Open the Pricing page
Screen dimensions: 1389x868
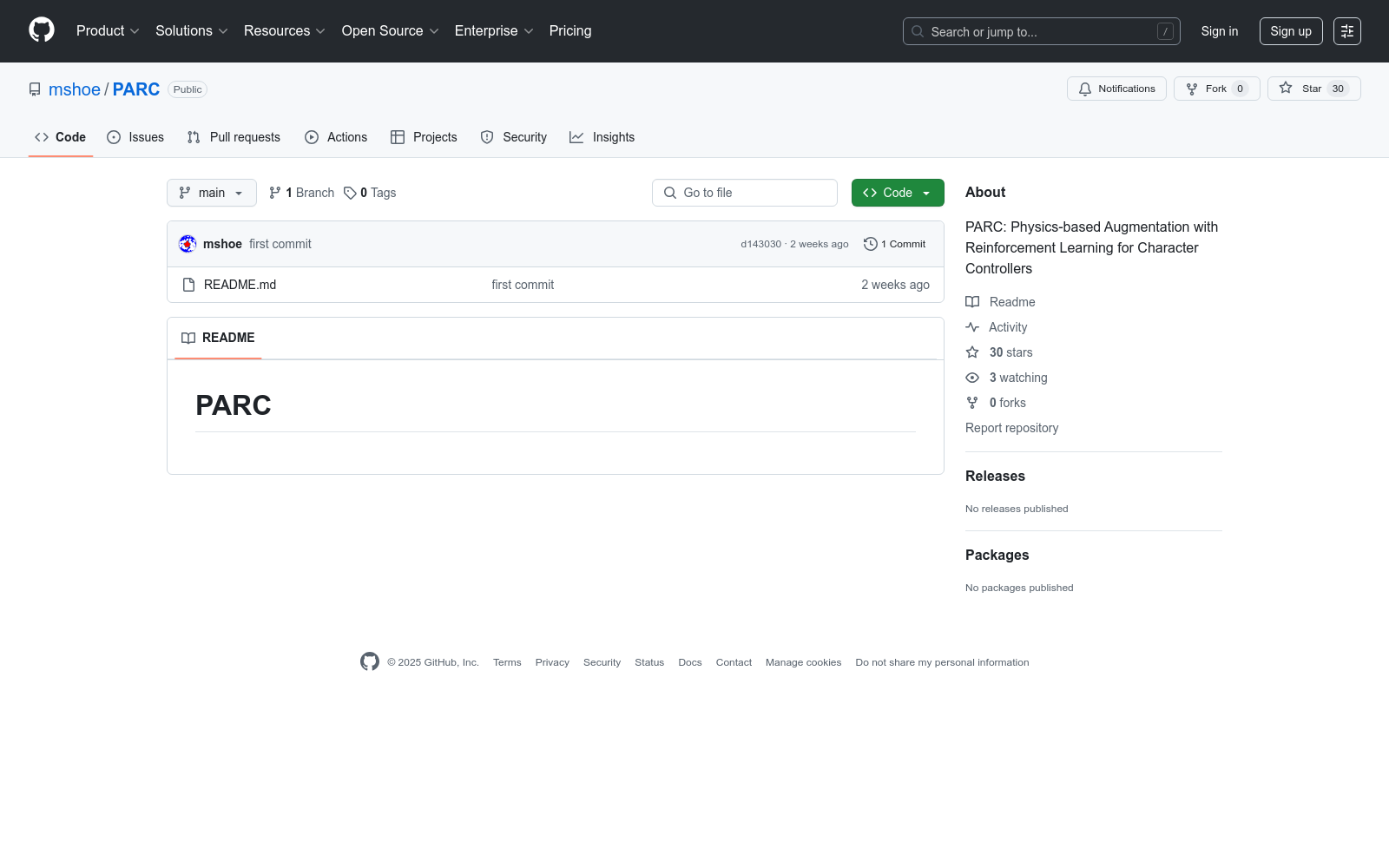(x=570, y=31)
